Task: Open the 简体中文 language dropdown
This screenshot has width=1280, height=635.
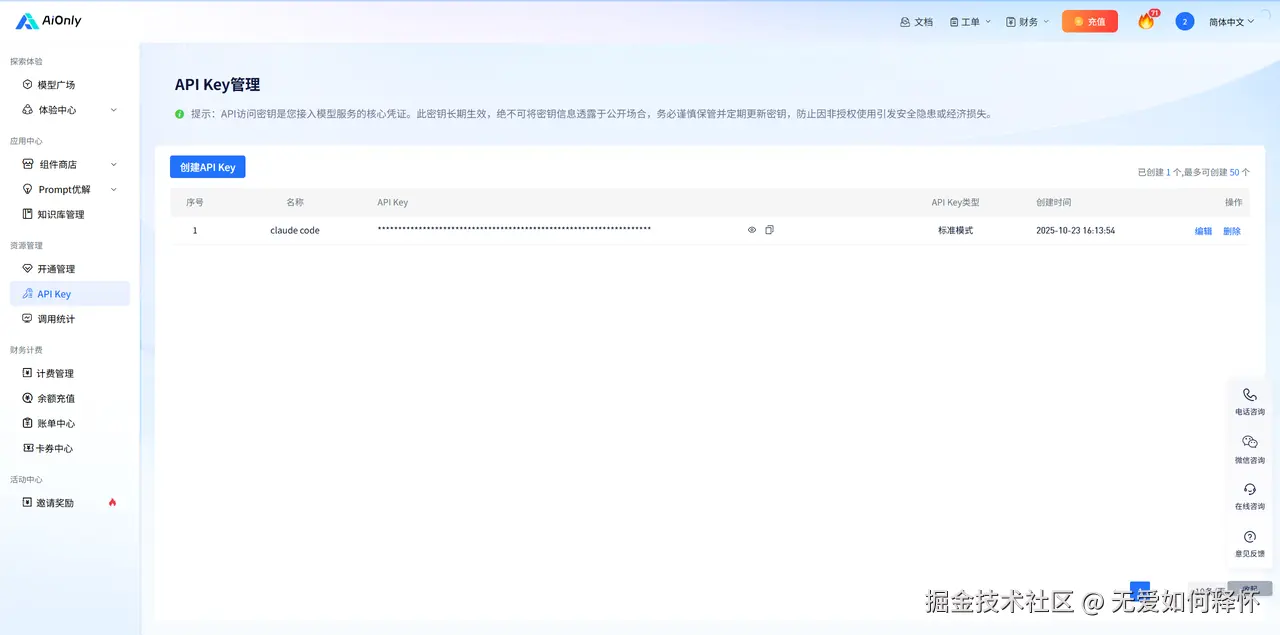Action: tap(1231, 21)
